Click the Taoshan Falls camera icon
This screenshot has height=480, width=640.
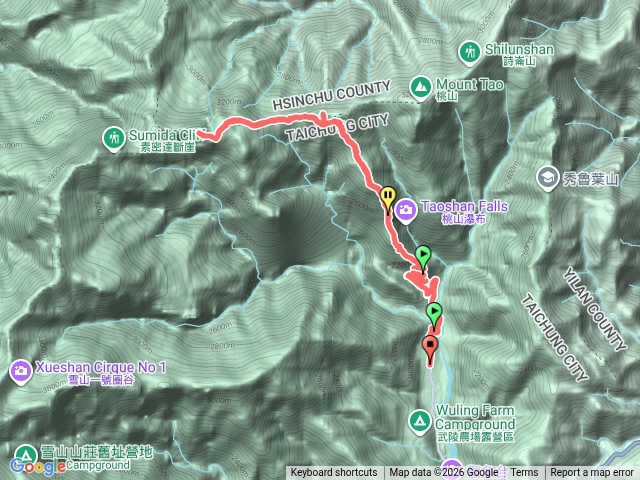[405, 210]
